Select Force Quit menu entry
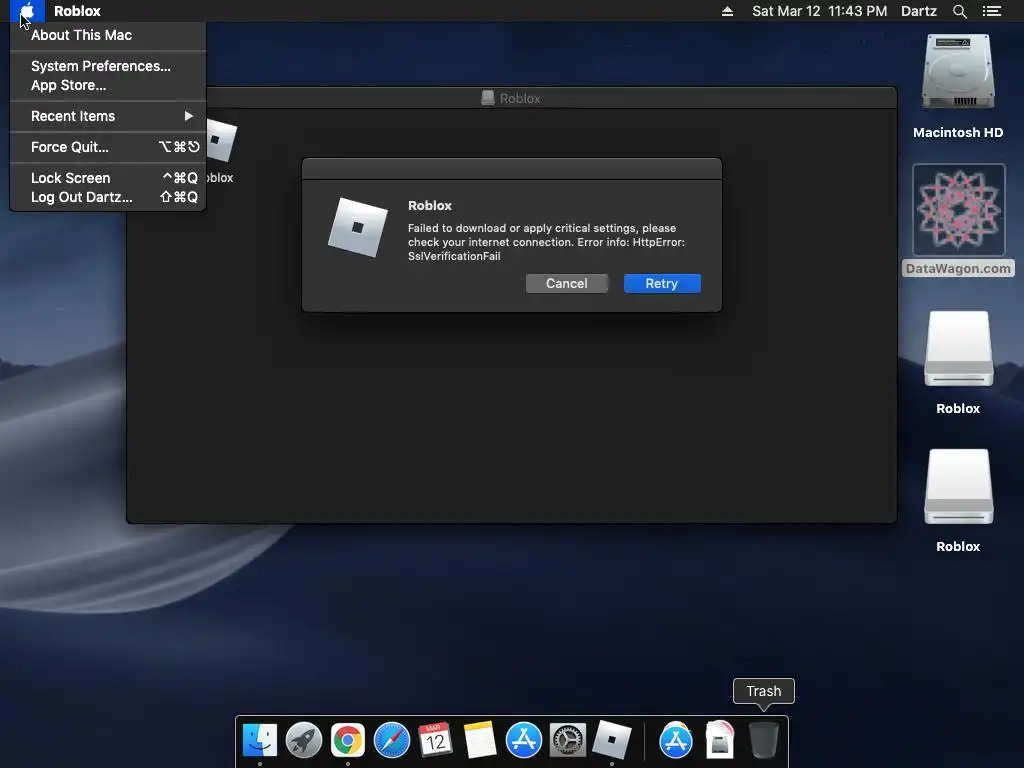Image resolution: width=1024 pixels, height=768 pixels. click(x=108, y=147)
